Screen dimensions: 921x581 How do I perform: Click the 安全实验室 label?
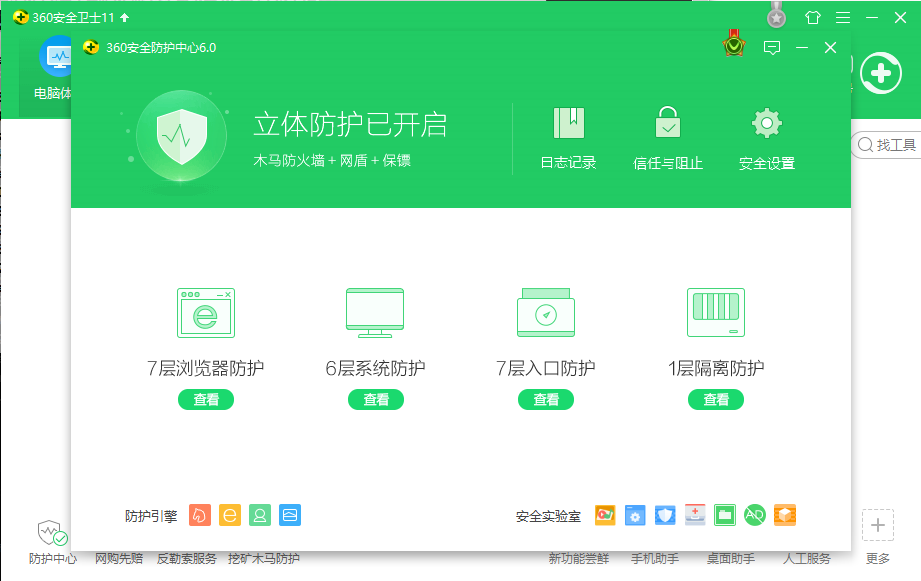point(548,516)
